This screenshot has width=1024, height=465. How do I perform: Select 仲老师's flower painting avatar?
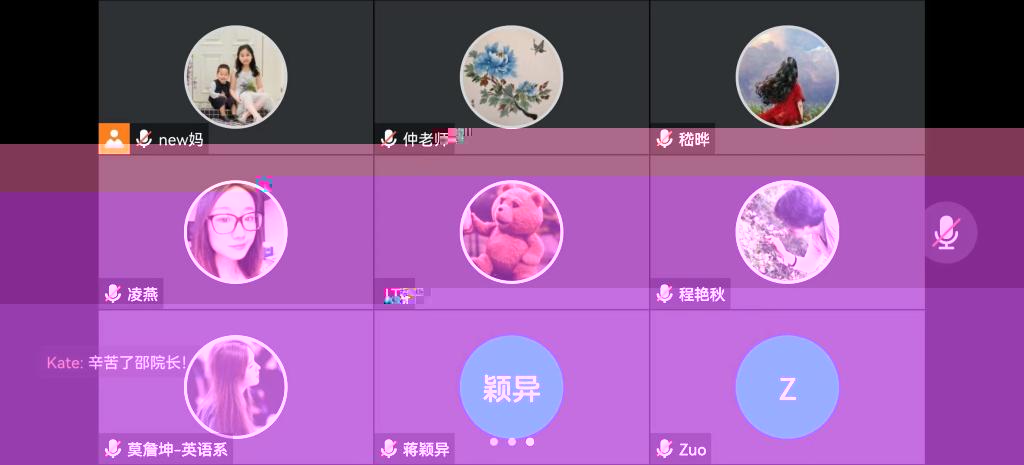(x=511, y=77)
